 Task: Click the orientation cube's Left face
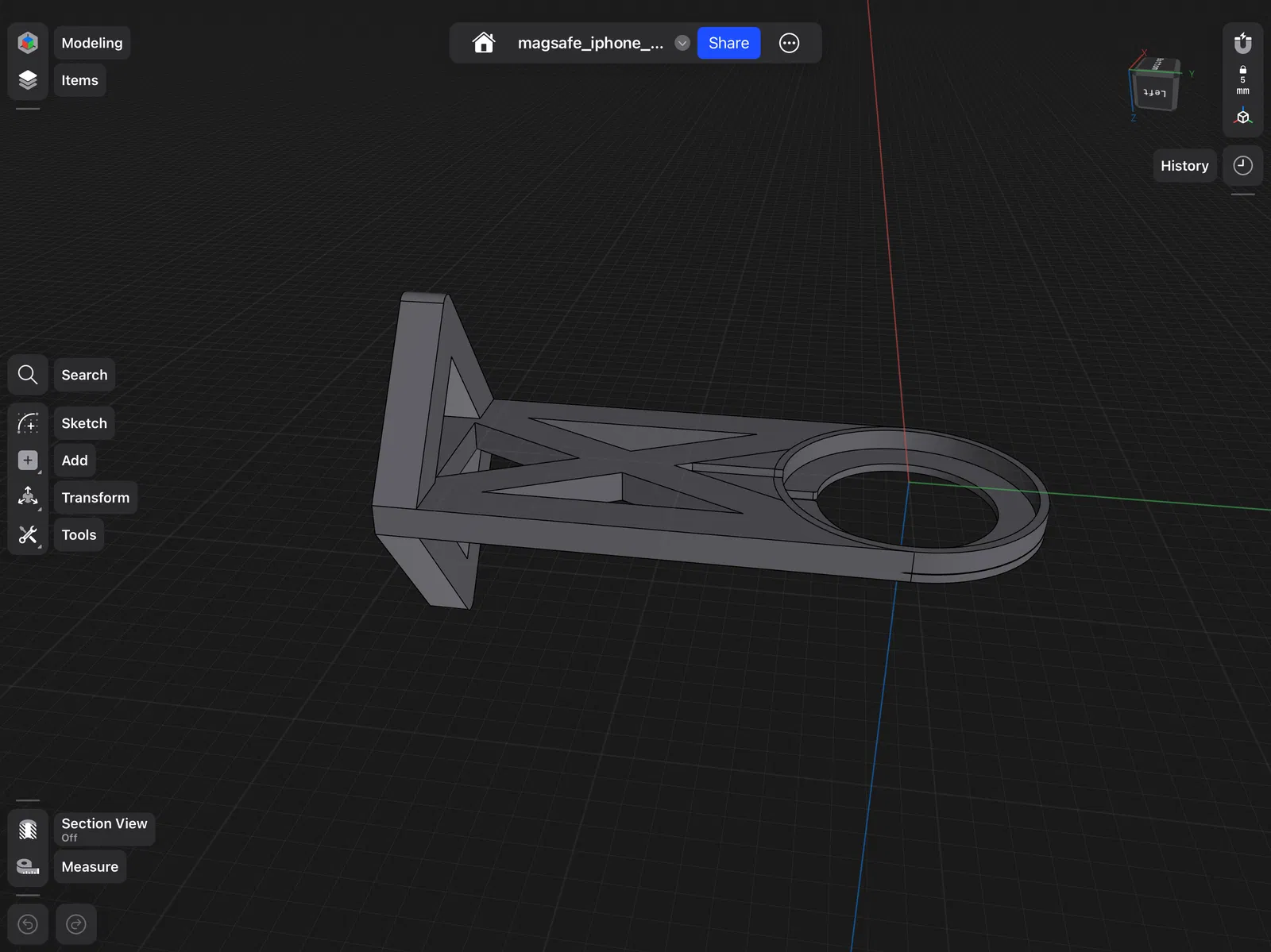click(x=1155, y=92)
